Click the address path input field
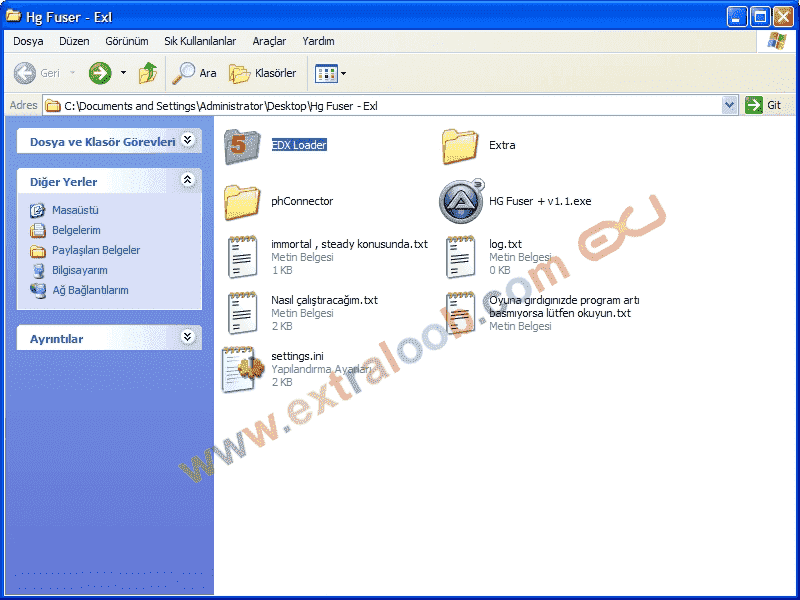 pyautogui.click(x=390, y=106)
